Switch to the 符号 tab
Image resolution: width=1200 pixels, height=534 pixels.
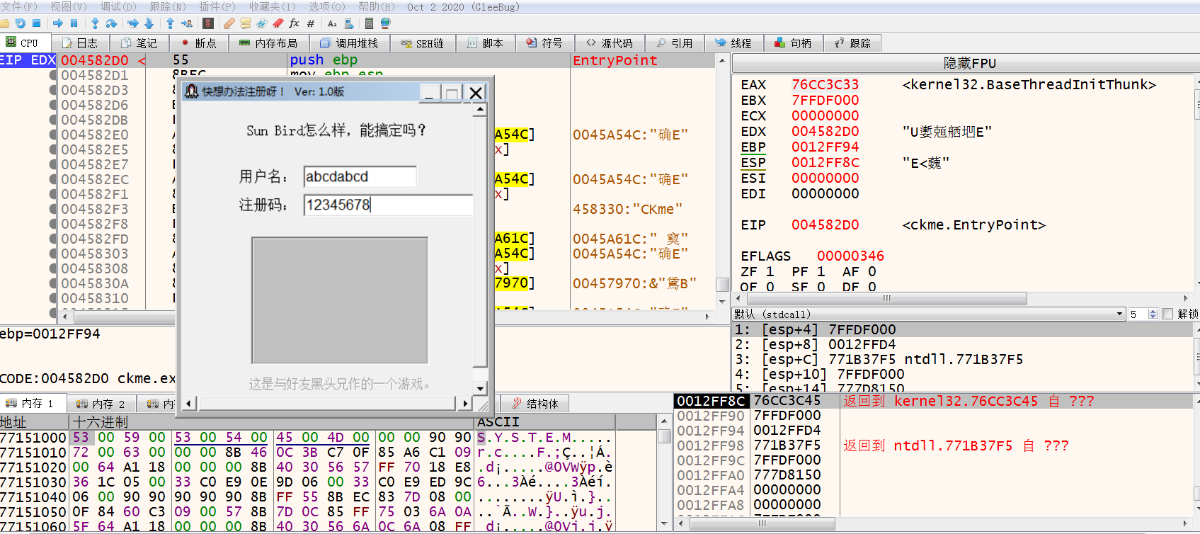point(545,43)
